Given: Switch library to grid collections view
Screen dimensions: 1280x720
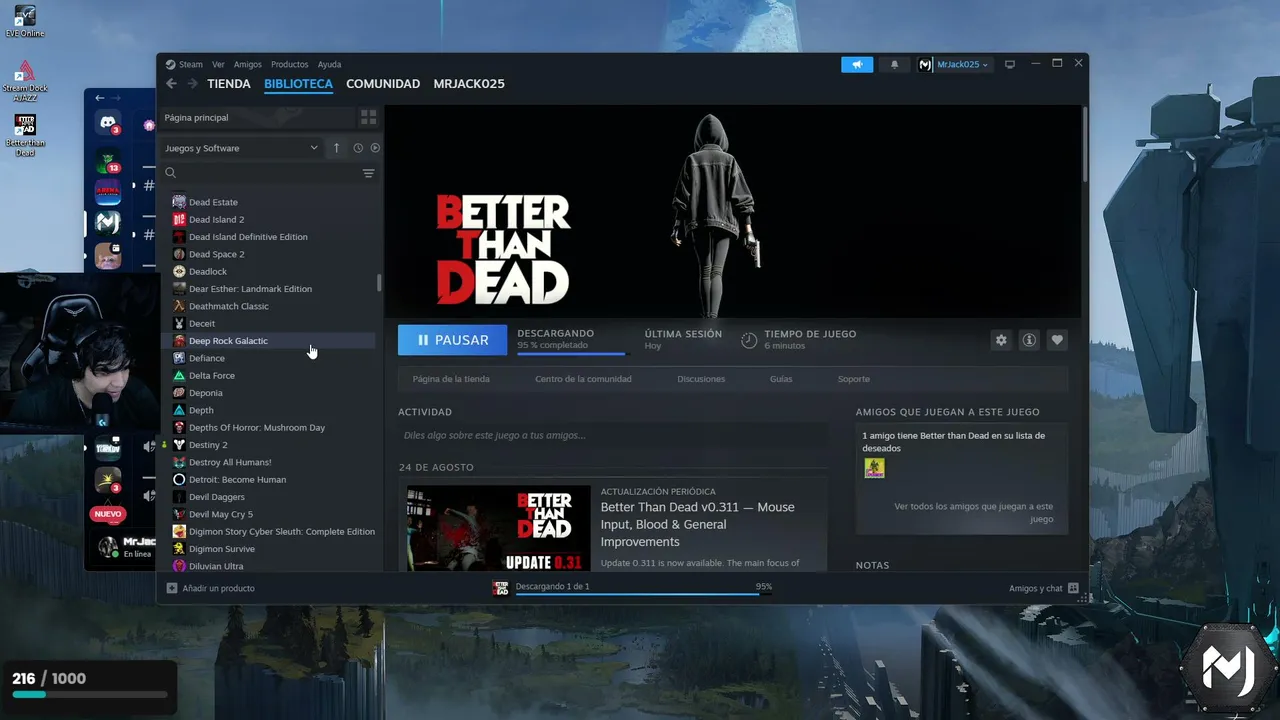Looking at the screenshot, I should [x=368, y=117].
